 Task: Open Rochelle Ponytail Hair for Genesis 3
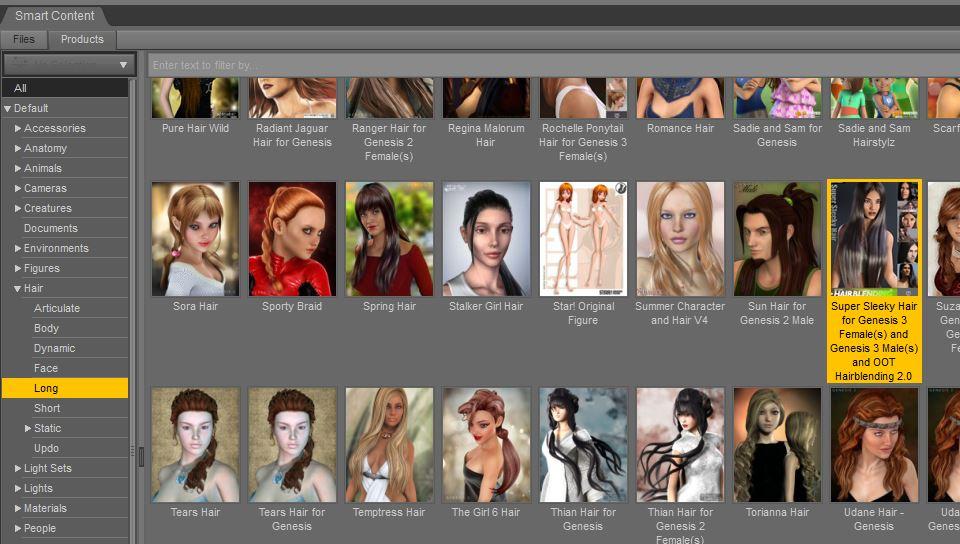pos(583,98)
